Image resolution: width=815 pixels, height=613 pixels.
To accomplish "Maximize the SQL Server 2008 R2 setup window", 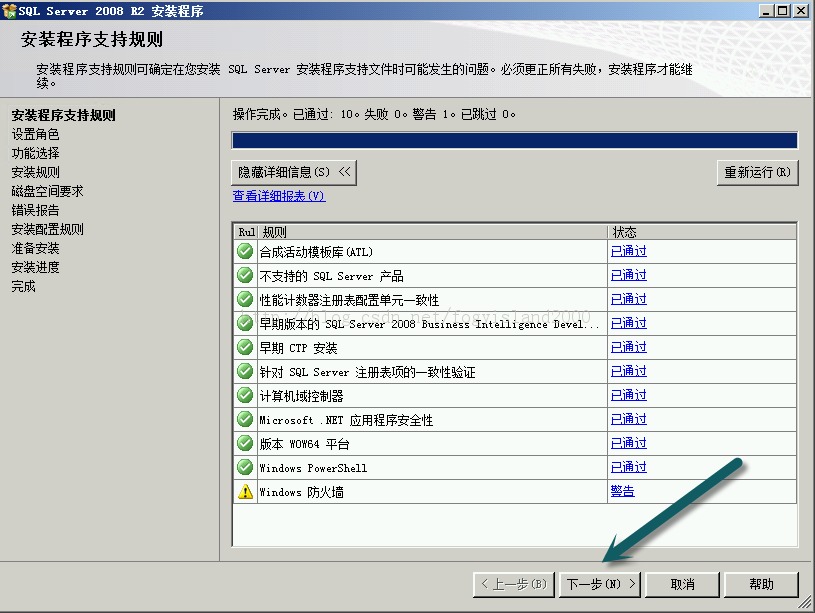I will tap(782, 10).
